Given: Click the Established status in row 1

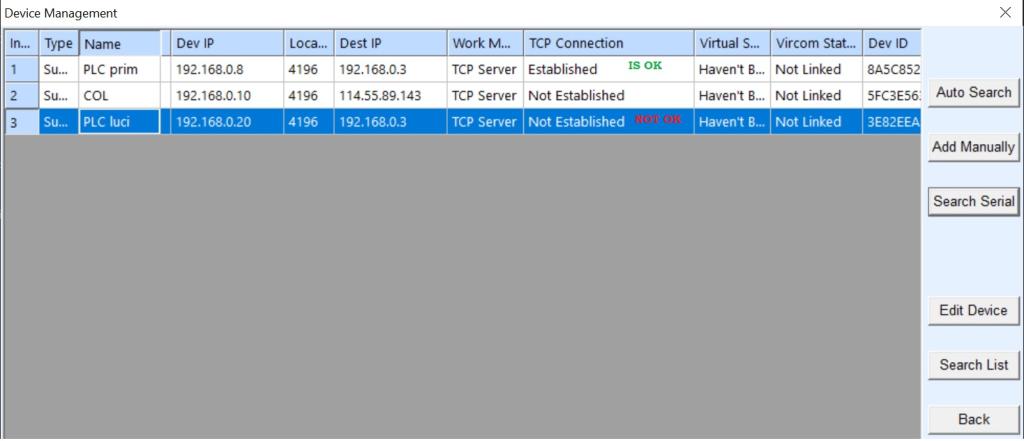Looking at the screenshot, I should coord(562,70).
